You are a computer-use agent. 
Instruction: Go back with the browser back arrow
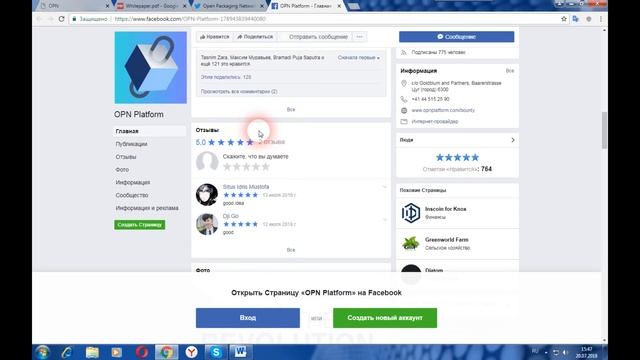pos(39,19)
